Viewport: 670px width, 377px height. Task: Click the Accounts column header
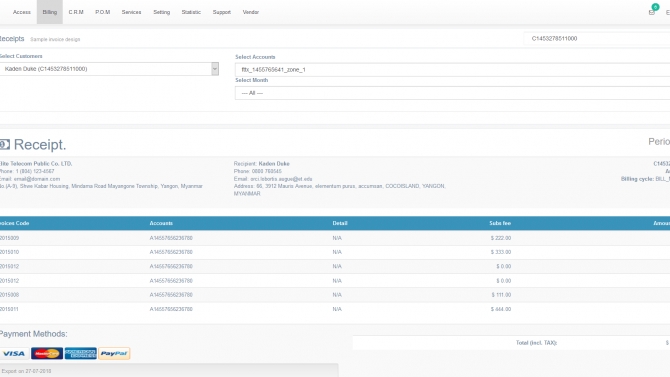tap(161, 223)
